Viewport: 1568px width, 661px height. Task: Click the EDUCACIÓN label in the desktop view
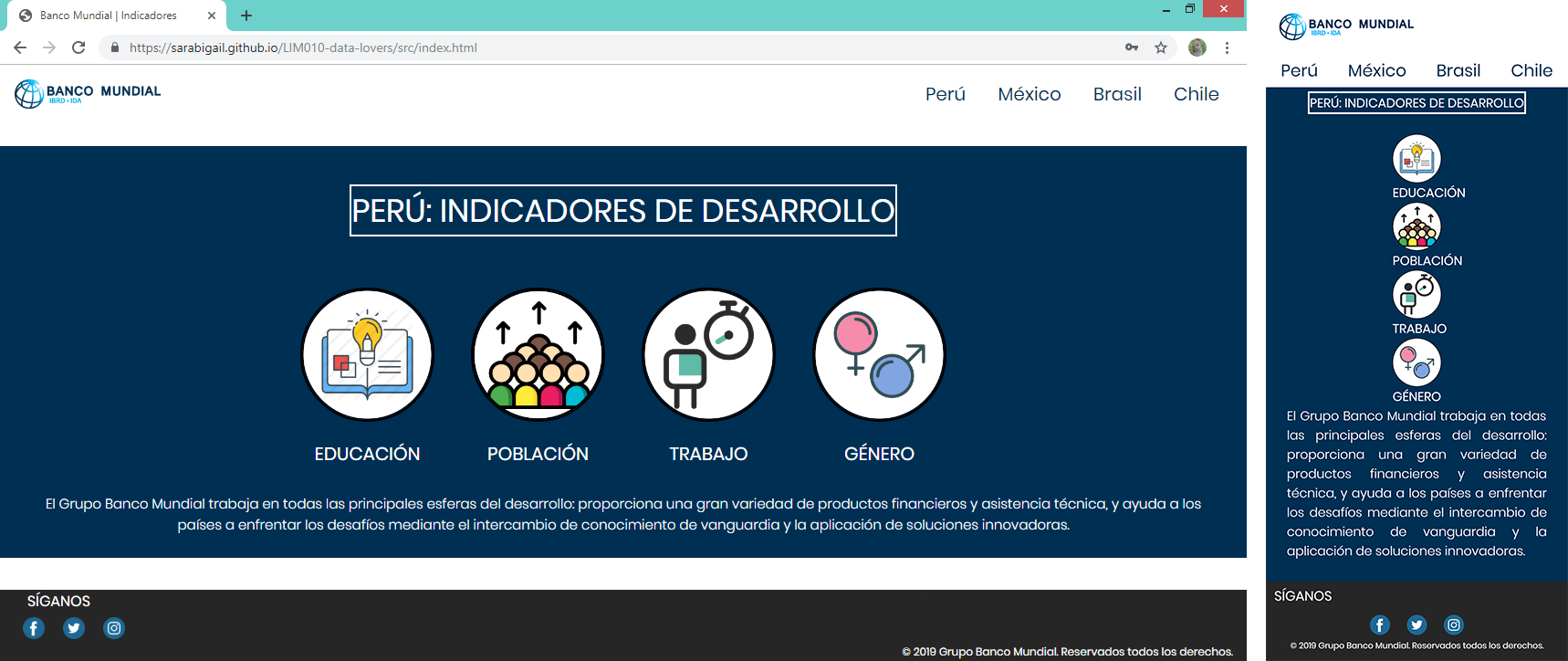click(367, 454)
